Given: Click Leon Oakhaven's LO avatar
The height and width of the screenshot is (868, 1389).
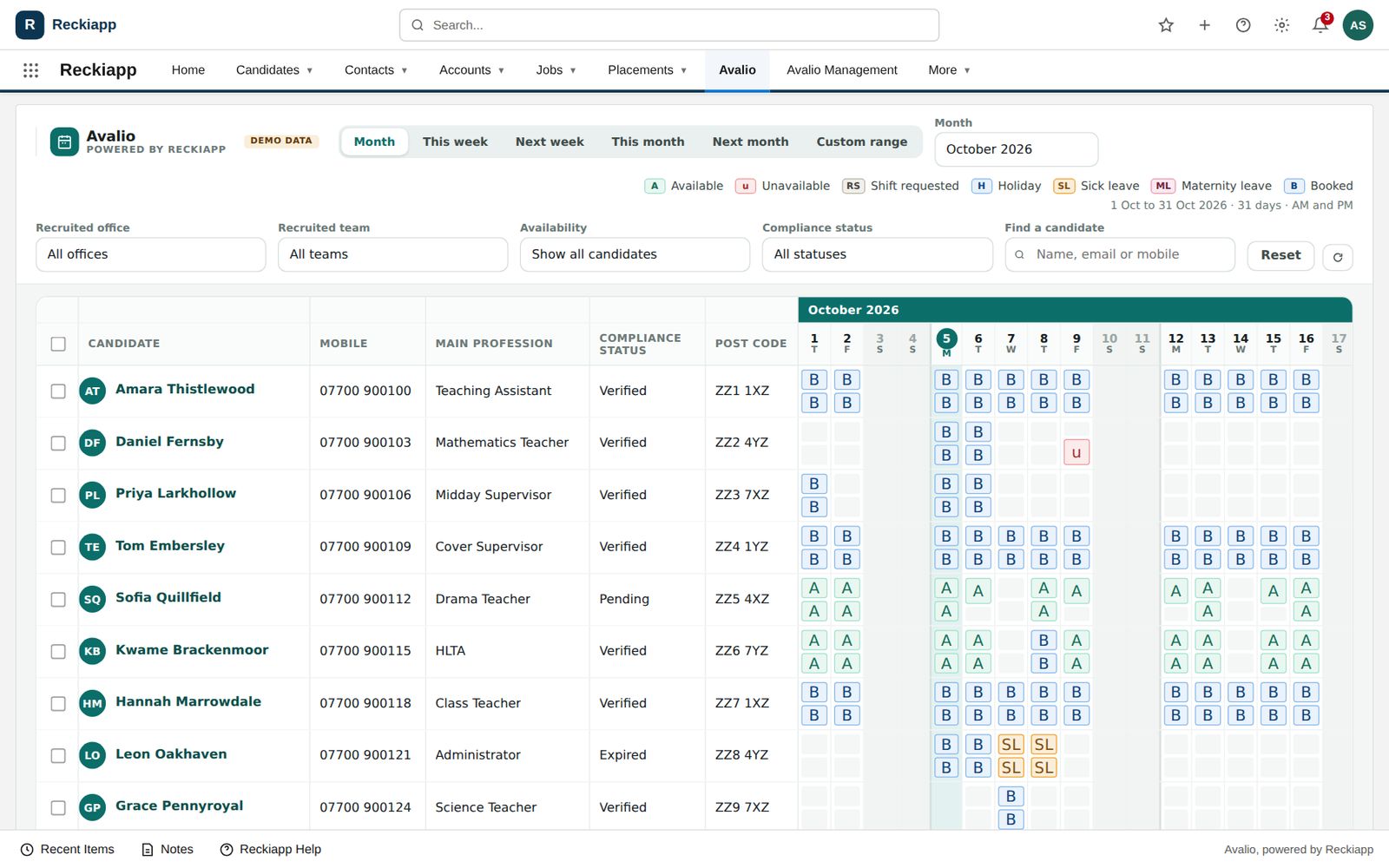Looking at the screenshot, I should [x=92, y=755].
